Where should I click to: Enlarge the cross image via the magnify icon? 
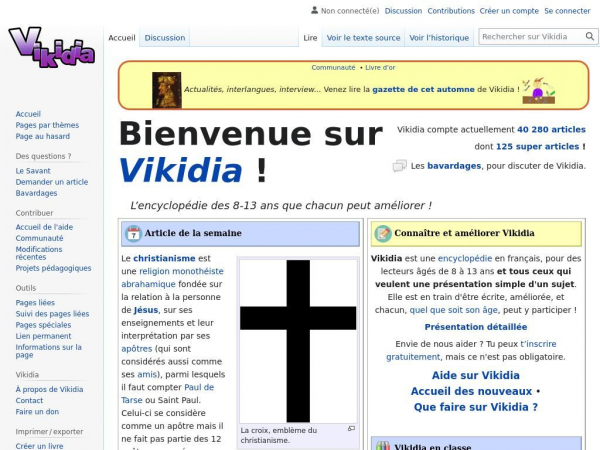point(351,429)
